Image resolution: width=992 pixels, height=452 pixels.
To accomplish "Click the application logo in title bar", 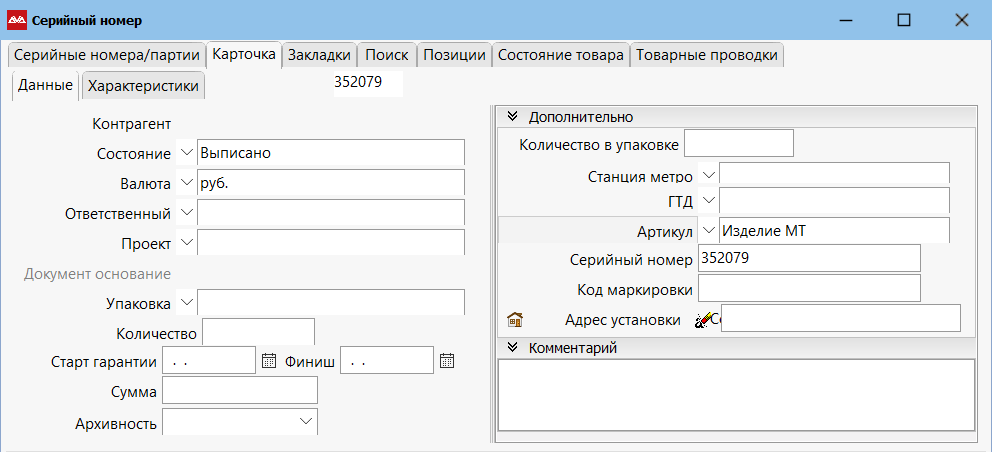I will tap(17, 20).
